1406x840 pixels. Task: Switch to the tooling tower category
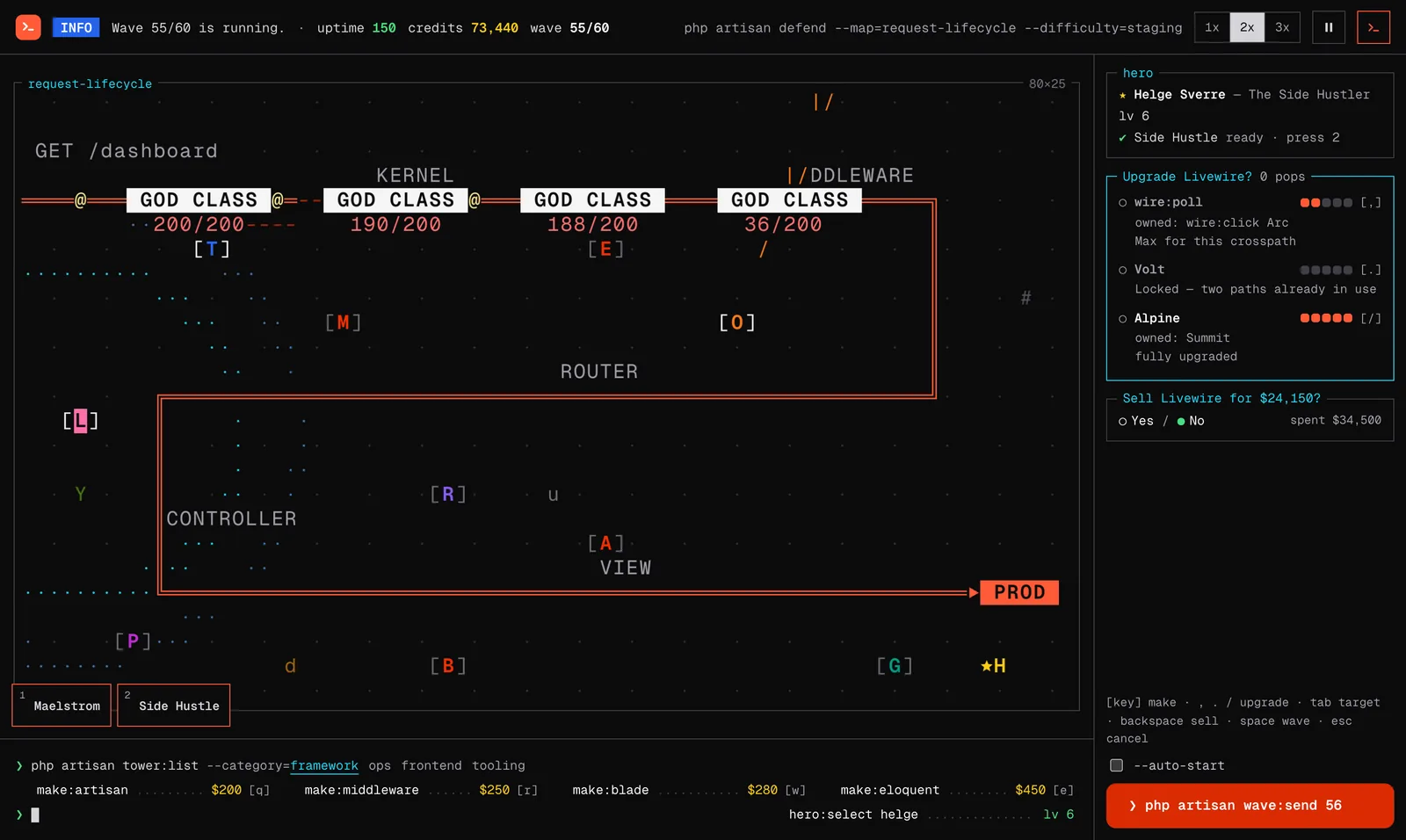(x=498, y=766)
